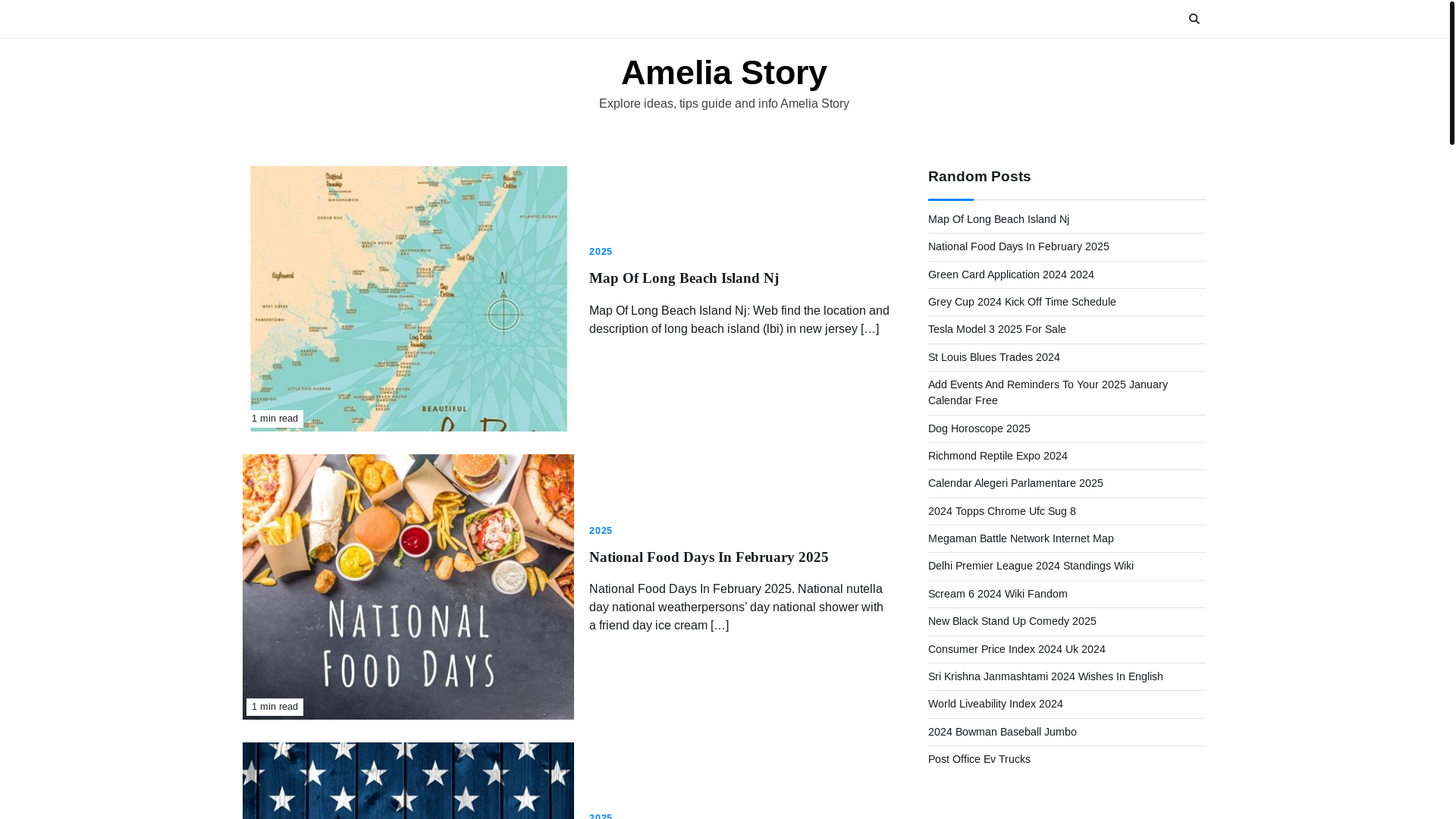
Task: Open World Liveability Index 2024 link
Action: (995, 704)
